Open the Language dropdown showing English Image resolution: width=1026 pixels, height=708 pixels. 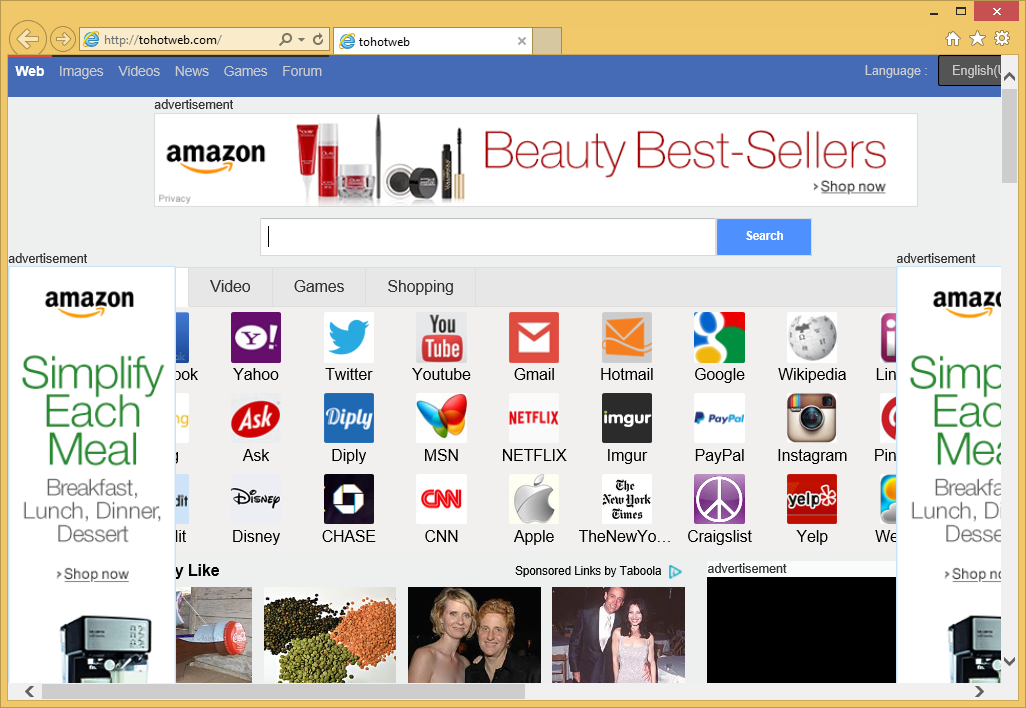[x=970, y=71]
